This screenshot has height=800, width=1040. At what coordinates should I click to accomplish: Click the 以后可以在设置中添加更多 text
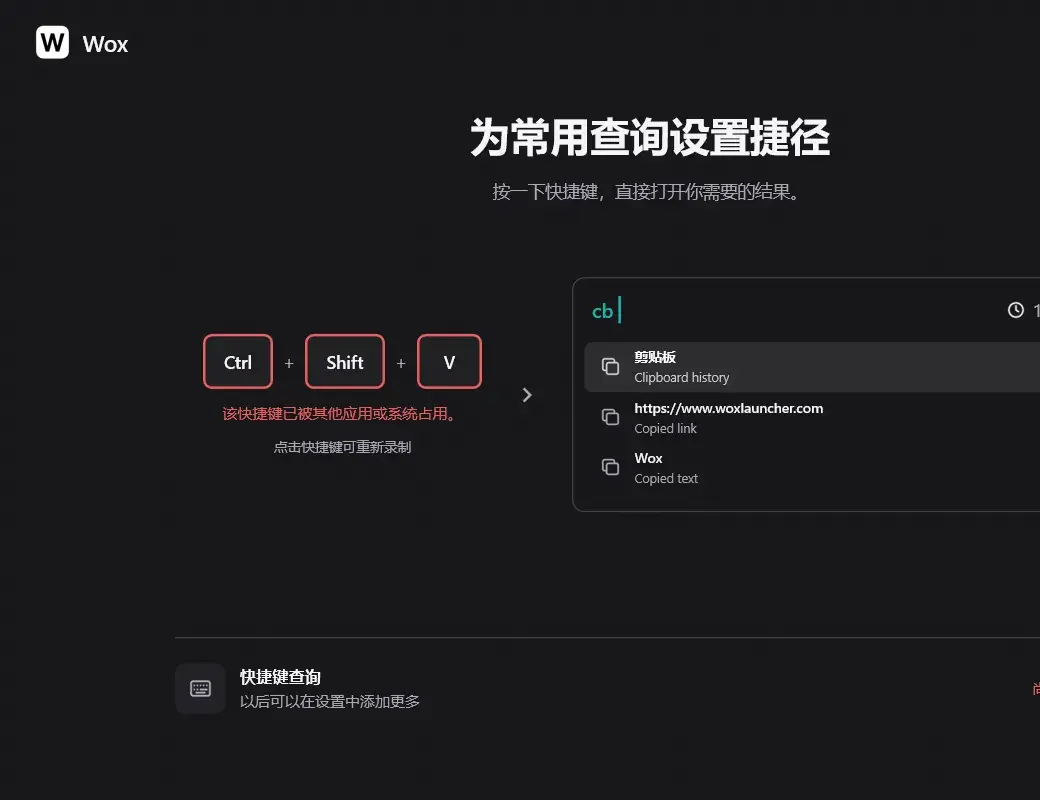(x=330, y=701)
